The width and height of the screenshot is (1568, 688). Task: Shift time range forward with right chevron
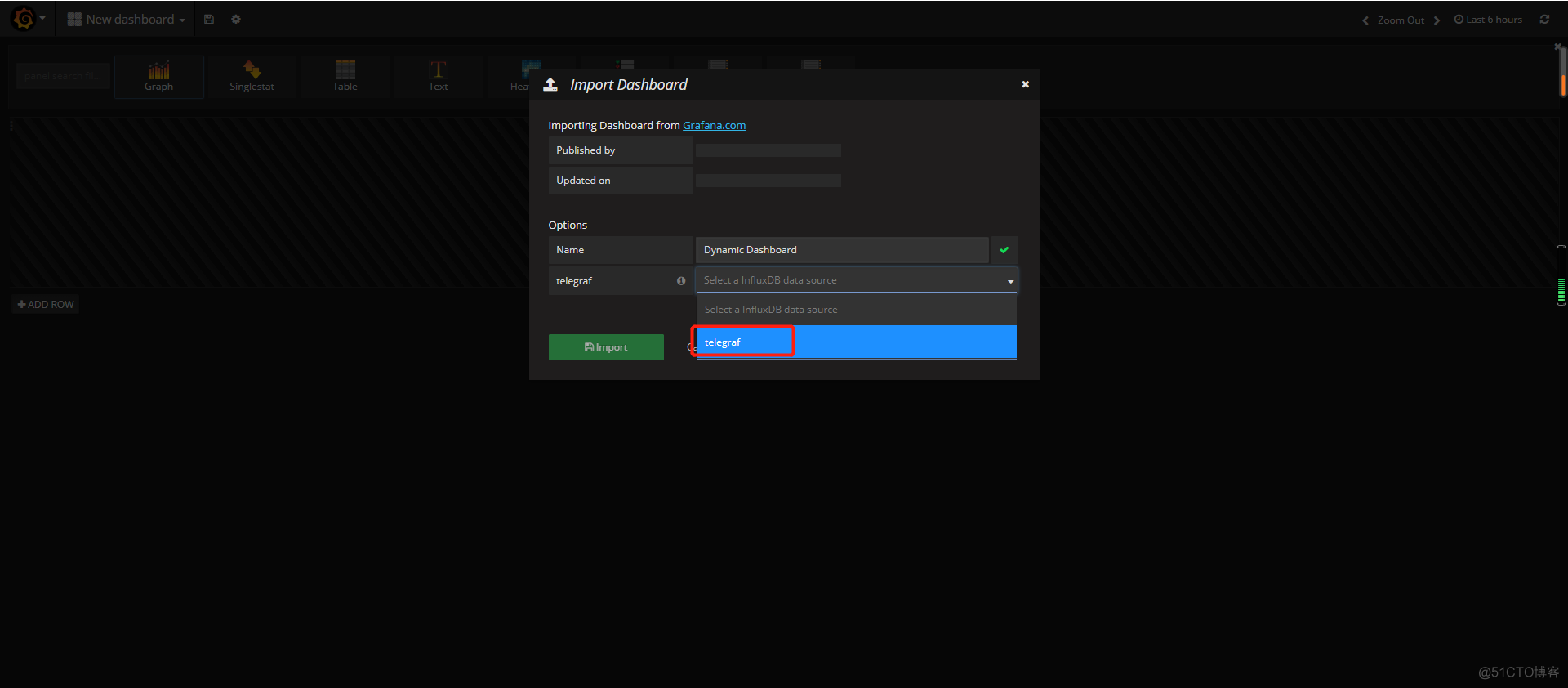coord(1437,20)
